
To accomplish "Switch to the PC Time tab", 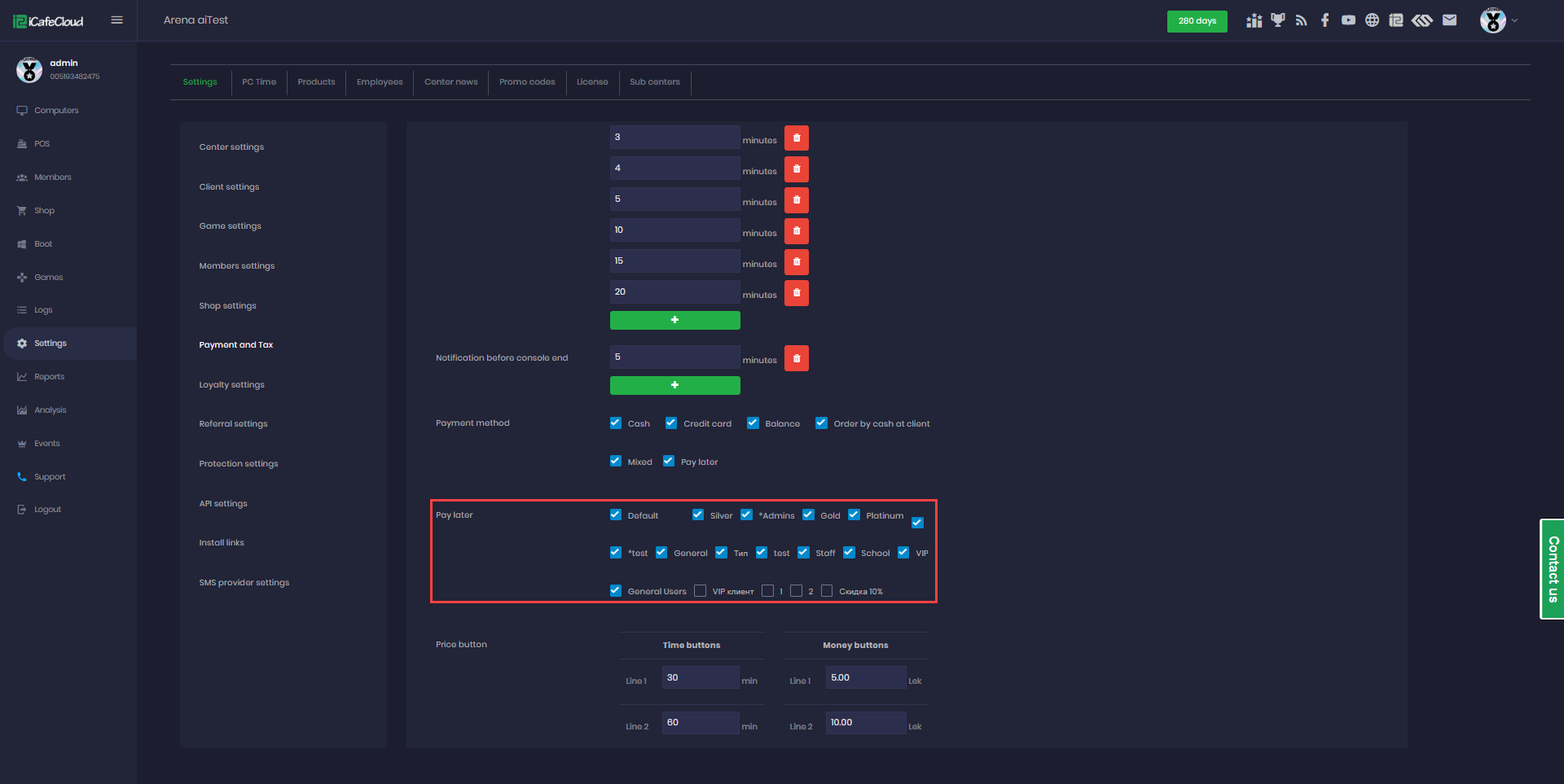I will pyautogui.click(x=259, y=82).
